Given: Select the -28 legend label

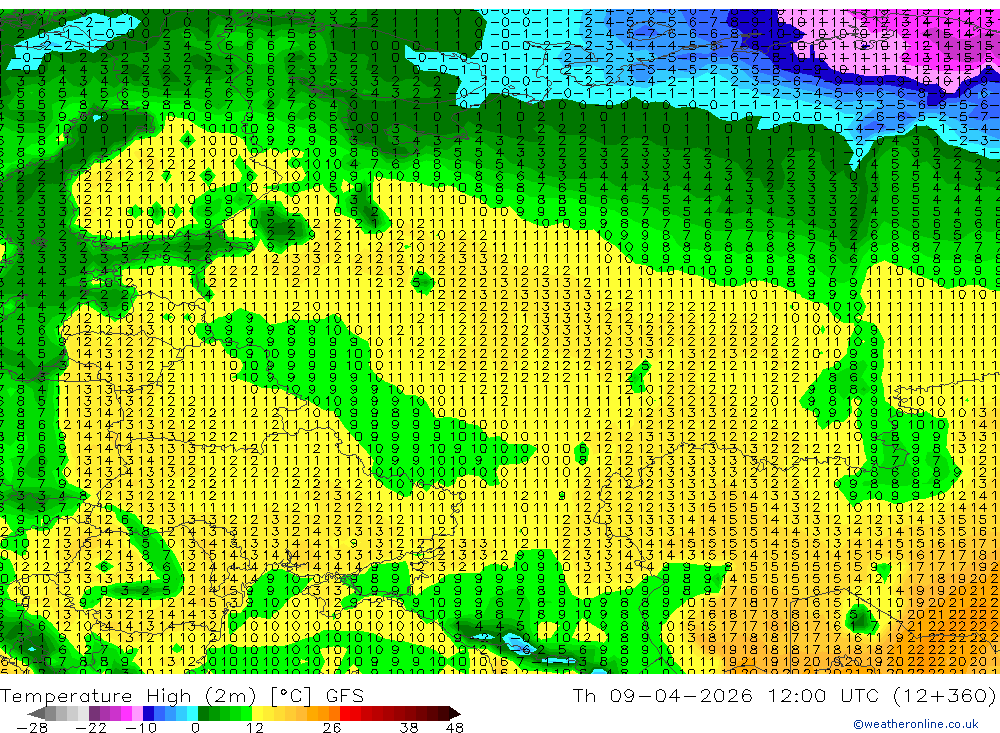Looking at the screenshot, I should [x=32, y=728].
